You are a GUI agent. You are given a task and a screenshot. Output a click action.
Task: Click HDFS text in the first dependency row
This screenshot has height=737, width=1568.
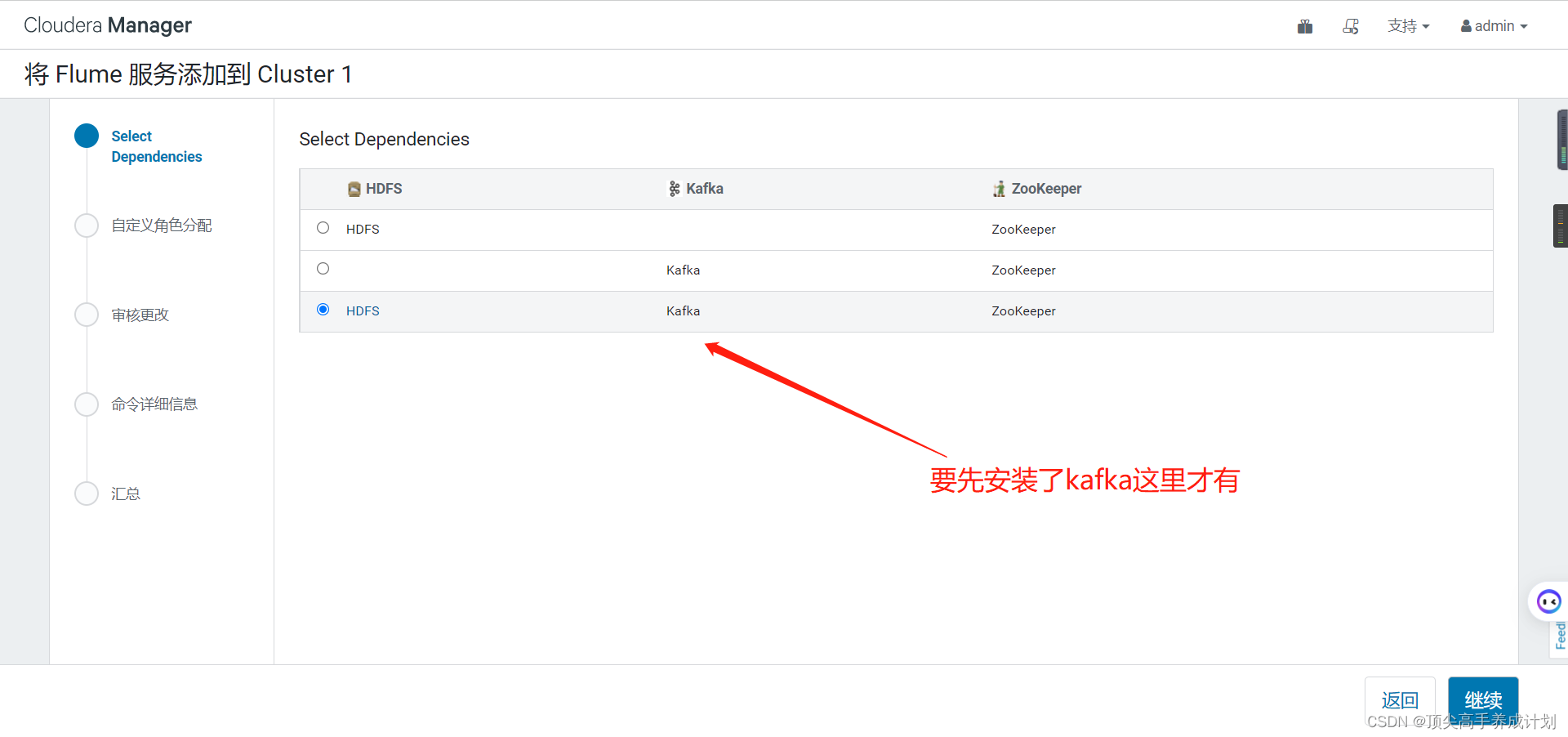tap(363, 230)
